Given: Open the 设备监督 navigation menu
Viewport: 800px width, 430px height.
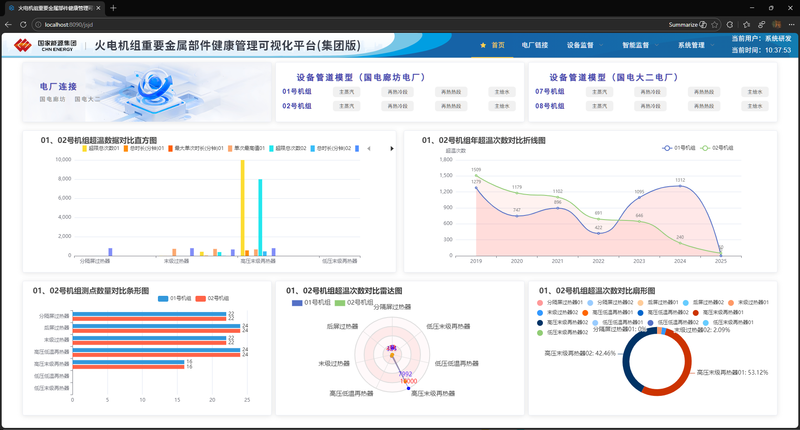Looking at the screenshot, I should (x=580, y=45).
